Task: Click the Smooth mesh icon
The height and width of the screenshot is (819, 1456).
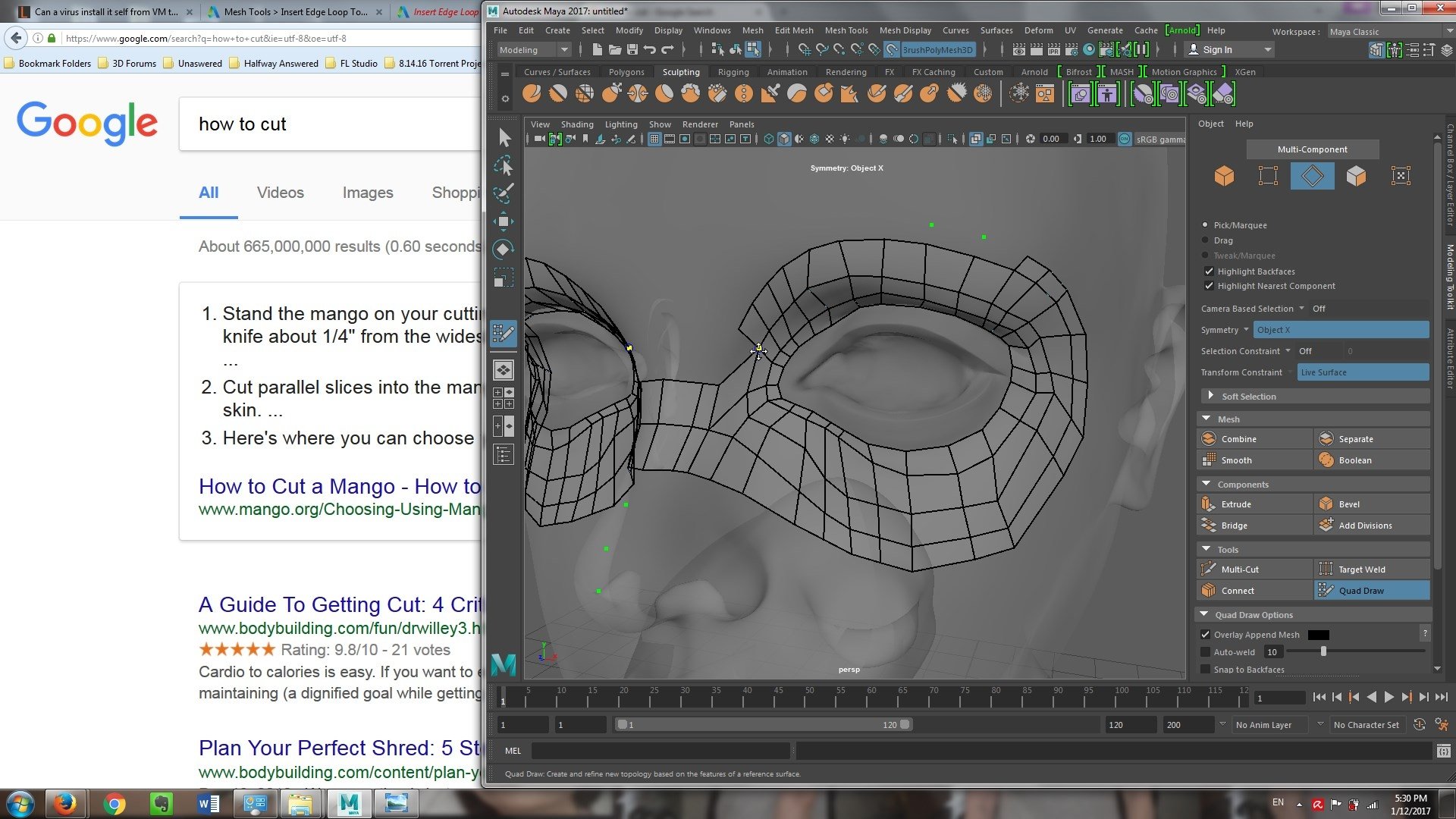Action: tap(1208, 460)
